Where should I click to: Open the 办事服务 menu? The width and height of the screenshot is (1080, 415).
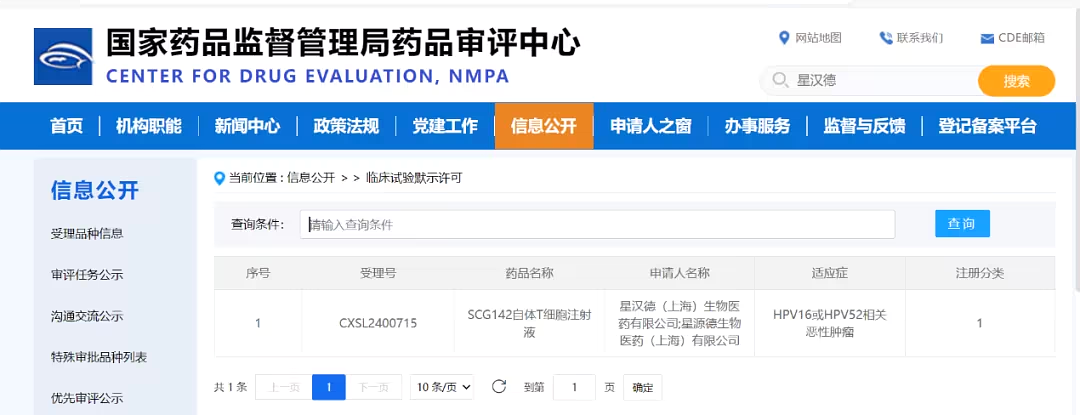pos(758,126)
